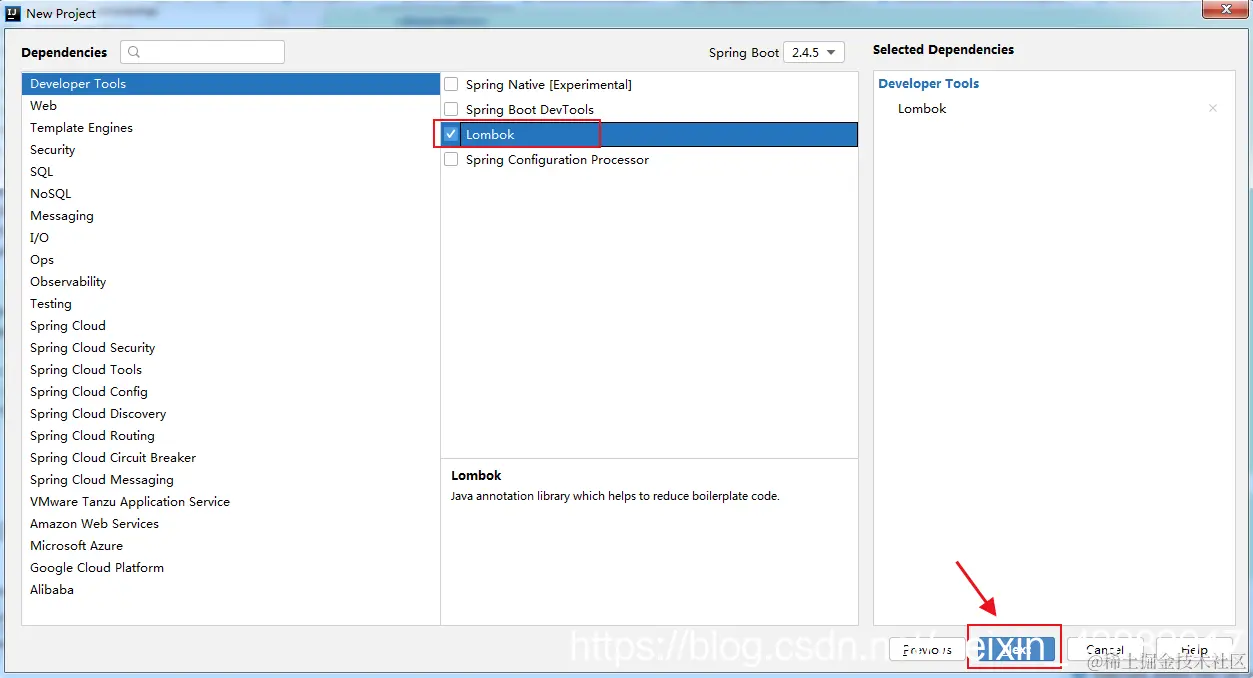Close the New Project dialog window
Screen dimensions: 1253x678
tap(1224, 9)
